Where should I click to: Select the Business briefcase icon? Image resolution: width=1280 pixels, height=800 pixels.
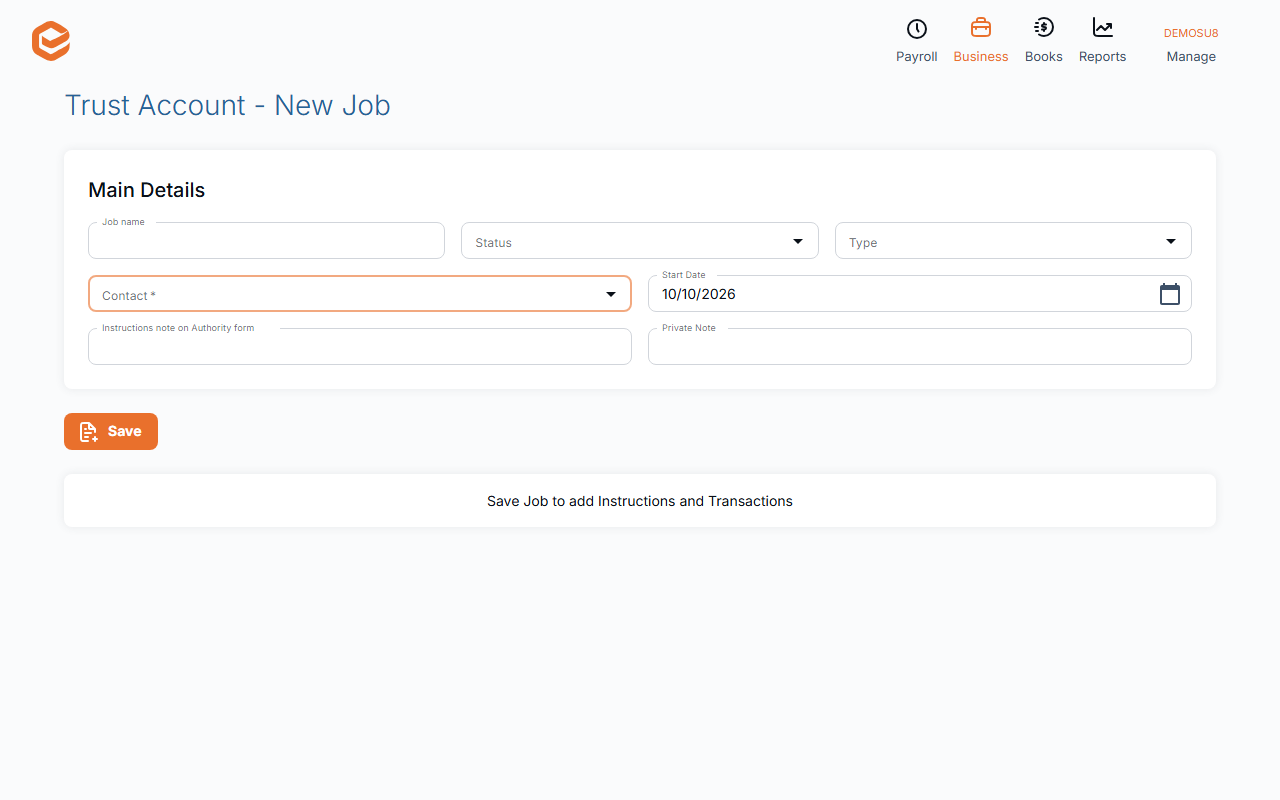[x=981, y=28]
